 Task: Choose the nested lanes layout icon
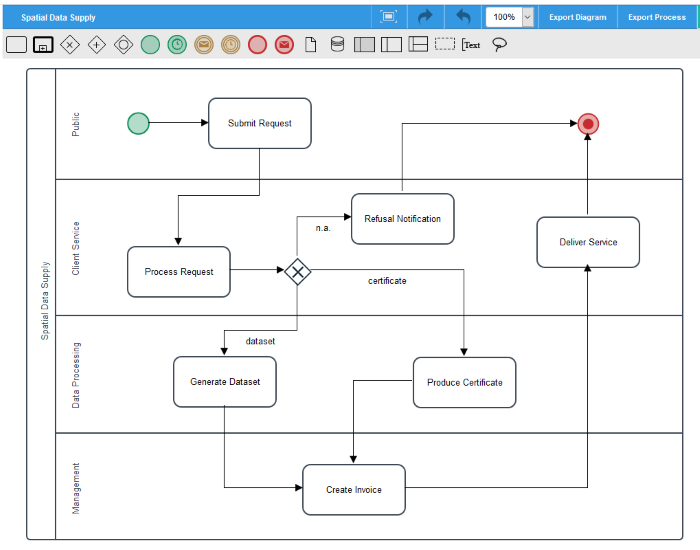coord(418,44)
